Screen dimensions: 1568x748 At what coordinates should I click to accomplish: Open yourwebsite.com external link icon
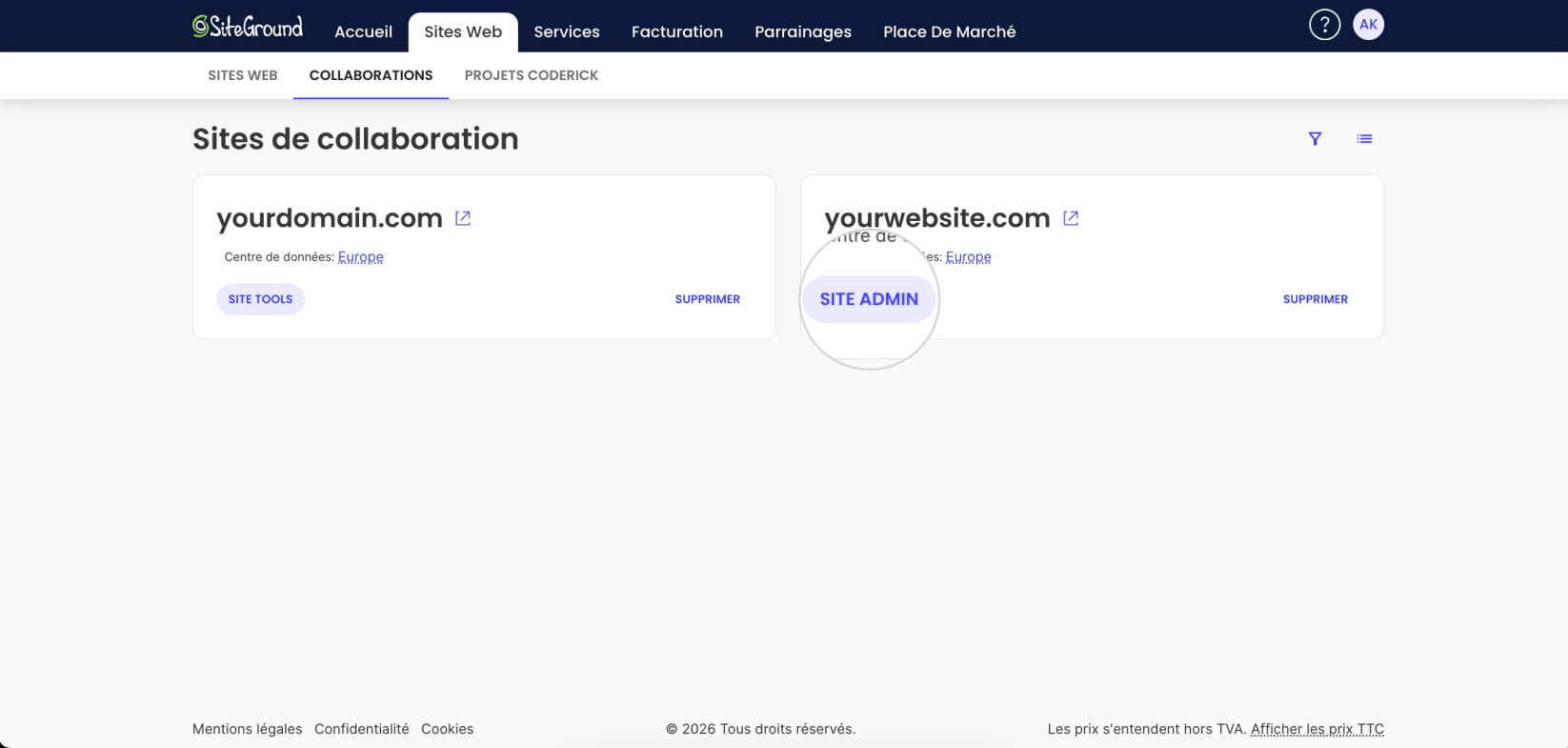tap(1071, 218)
